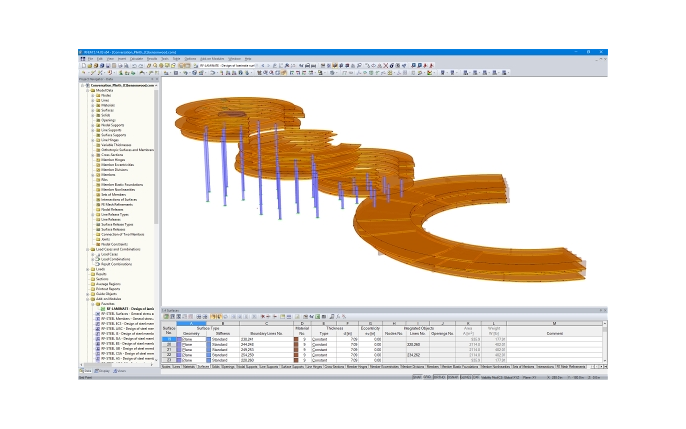The image size is (686, 429).
Task: Expand the Members tree node
Action: [x=93, y=175]
